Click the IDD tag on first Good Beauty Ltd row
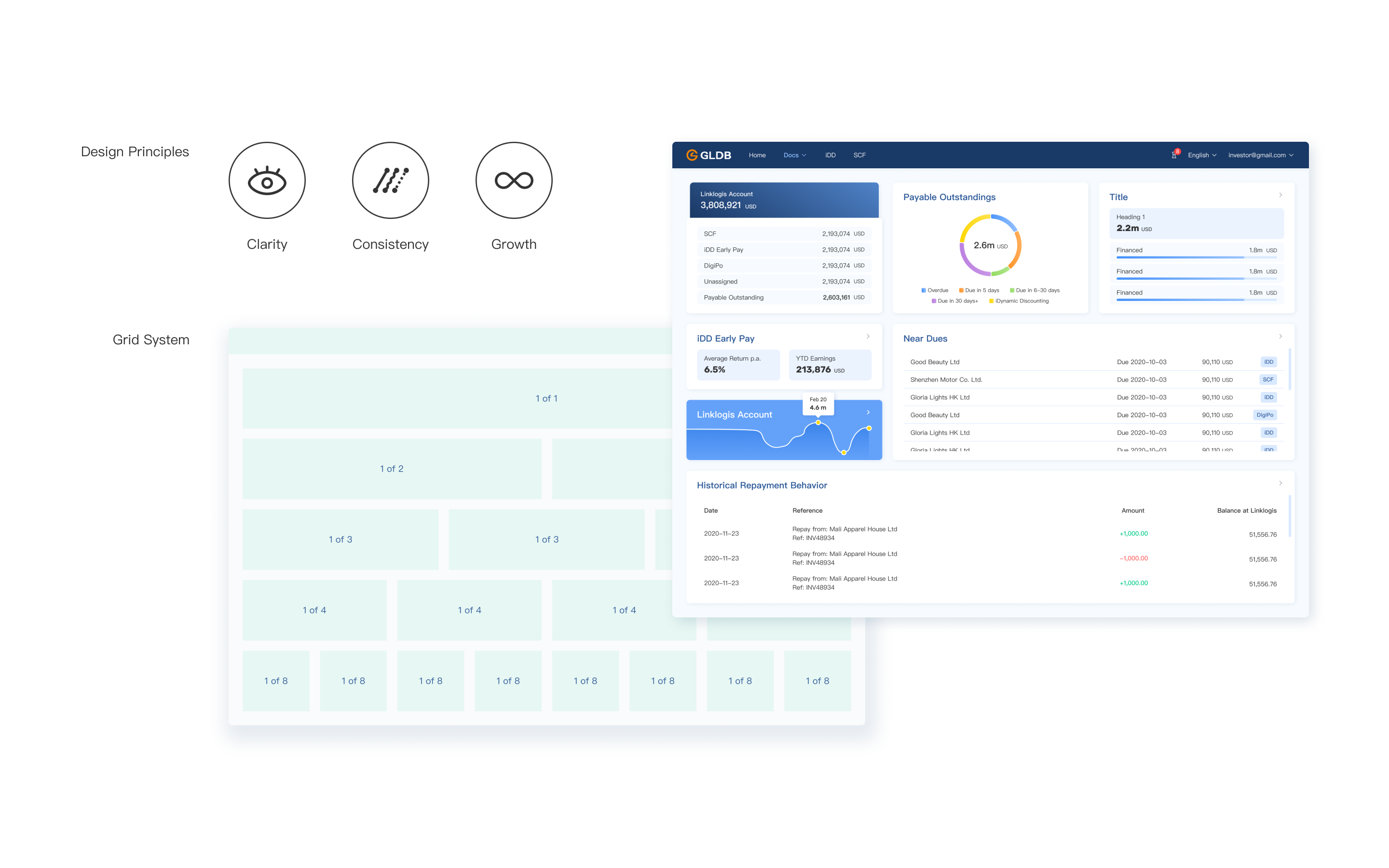Viewport: 1389px width, 868px height. point(1268,362)
